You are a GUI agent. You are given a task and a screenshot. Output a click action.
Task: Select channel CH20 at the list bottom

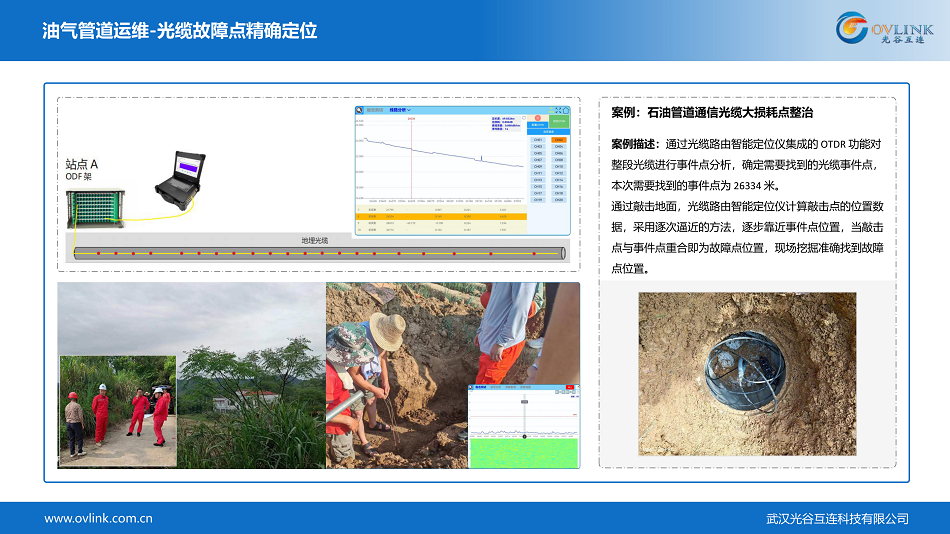pyautogui.click(x=559, y=200)
